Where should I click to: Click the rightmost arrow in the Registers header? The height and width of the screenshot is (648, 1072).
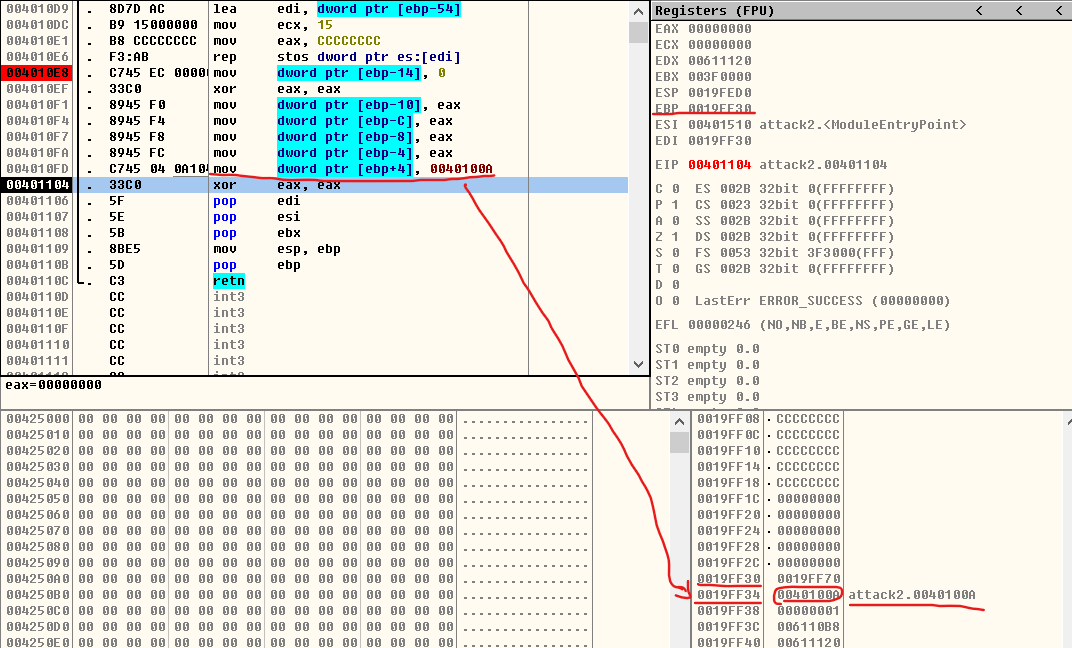(x=1057, y=10)
